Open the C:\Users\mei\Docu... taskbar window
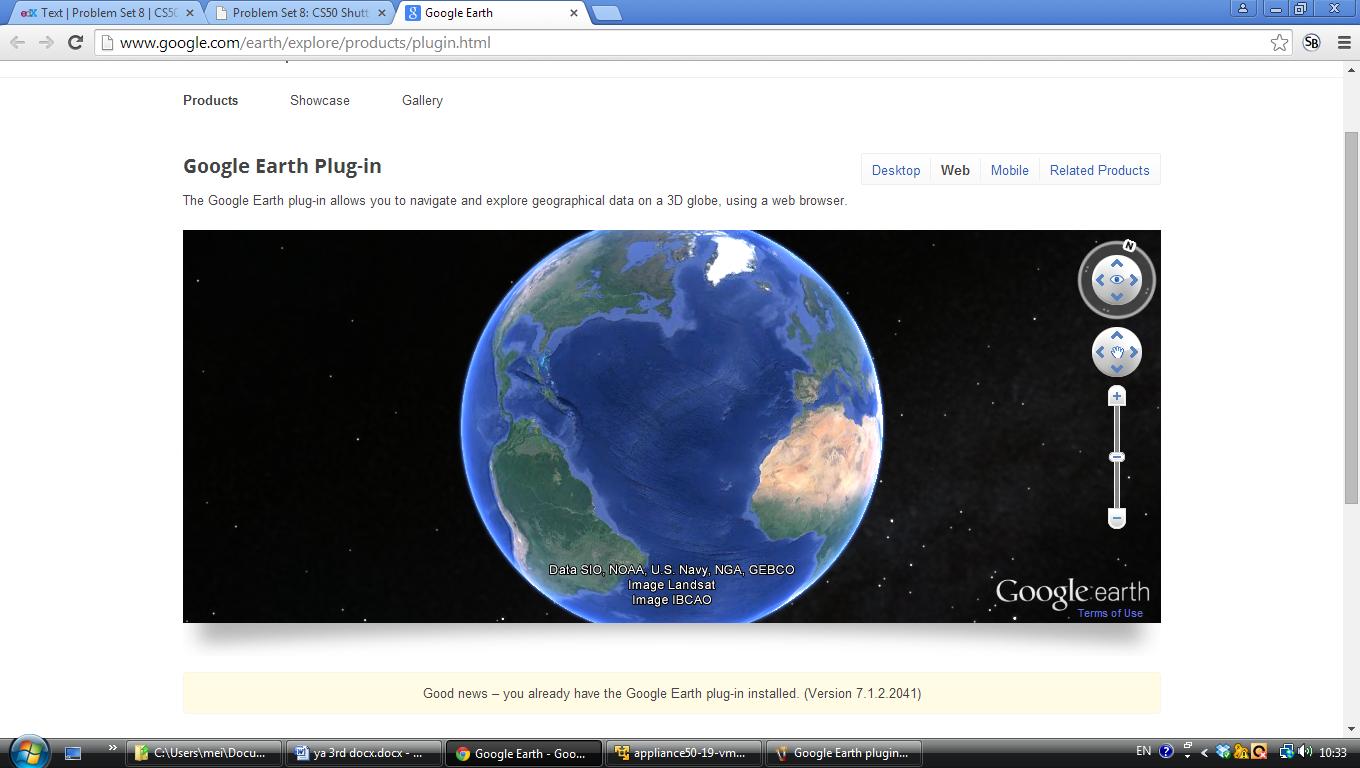The height and width of the screenshot is (768, 1360). [x=203, y=753]
